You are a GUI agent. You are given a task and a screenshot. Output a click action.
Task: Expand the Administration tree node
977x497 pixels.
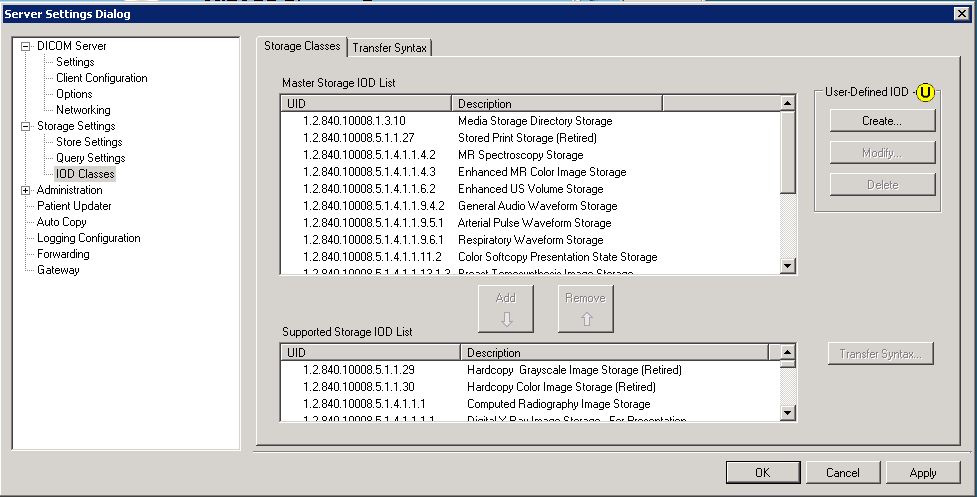26,190
